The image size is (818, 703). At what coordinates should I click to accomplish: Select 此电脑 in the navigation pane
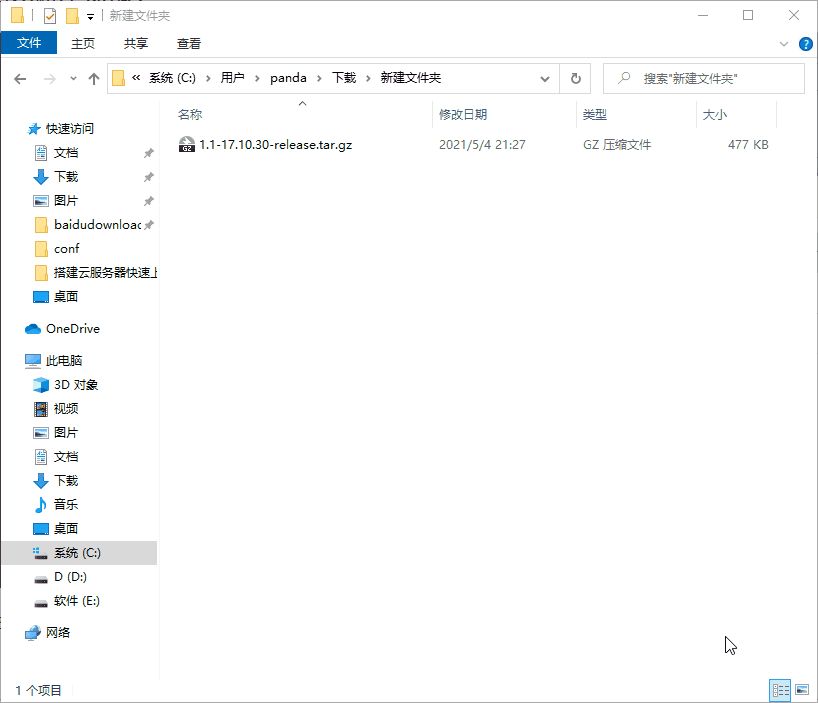tap(64, 360)
